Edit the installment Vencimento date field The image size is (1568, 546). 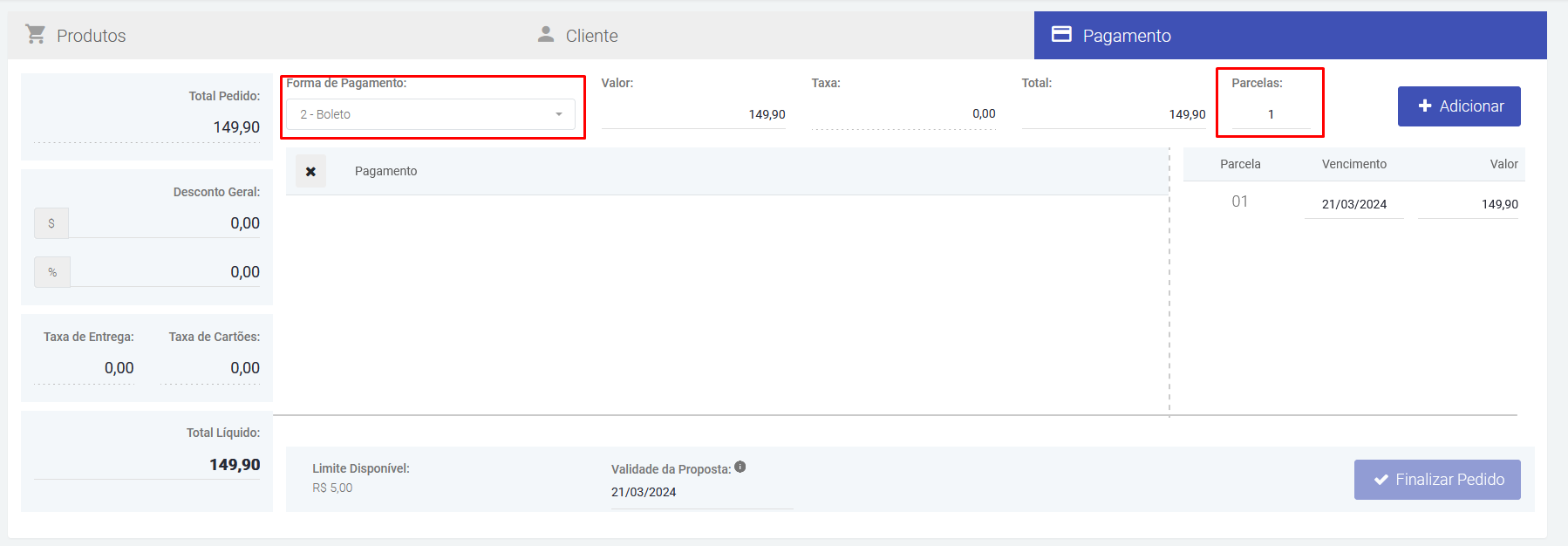pos(1353,204)
